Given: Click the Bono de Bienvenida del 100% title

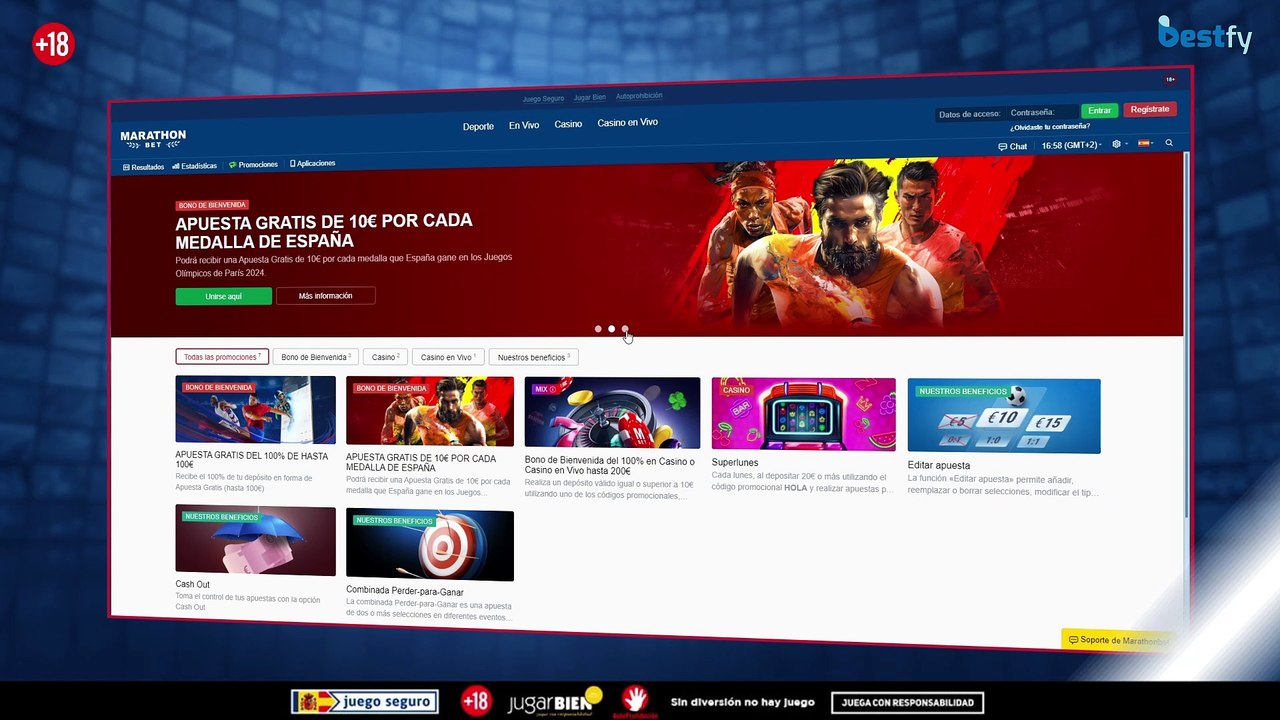Looking at the screenshot, I should (x=610, y=466).
